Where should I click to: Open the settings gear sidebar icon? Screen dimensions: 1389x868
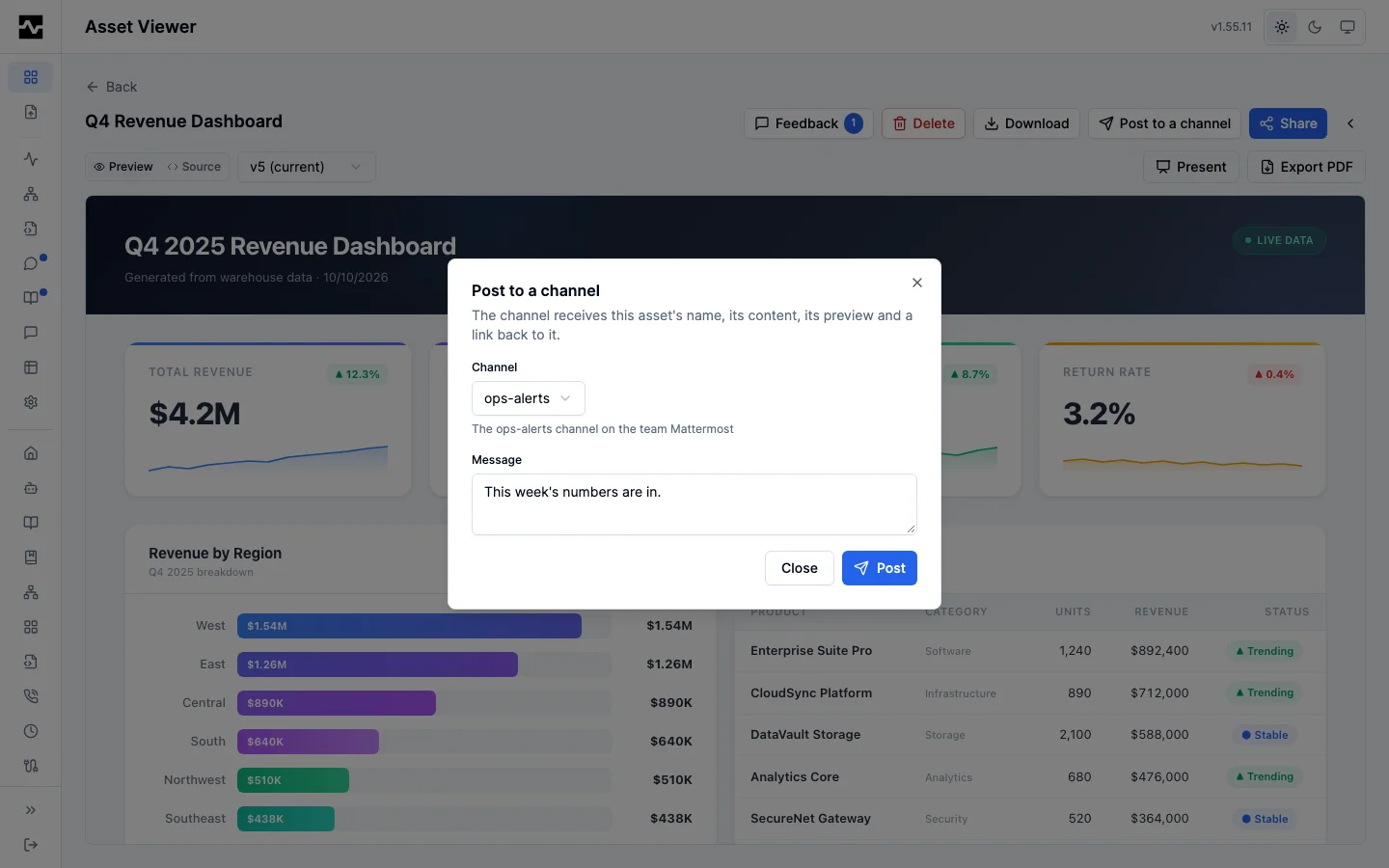point(31,402)
